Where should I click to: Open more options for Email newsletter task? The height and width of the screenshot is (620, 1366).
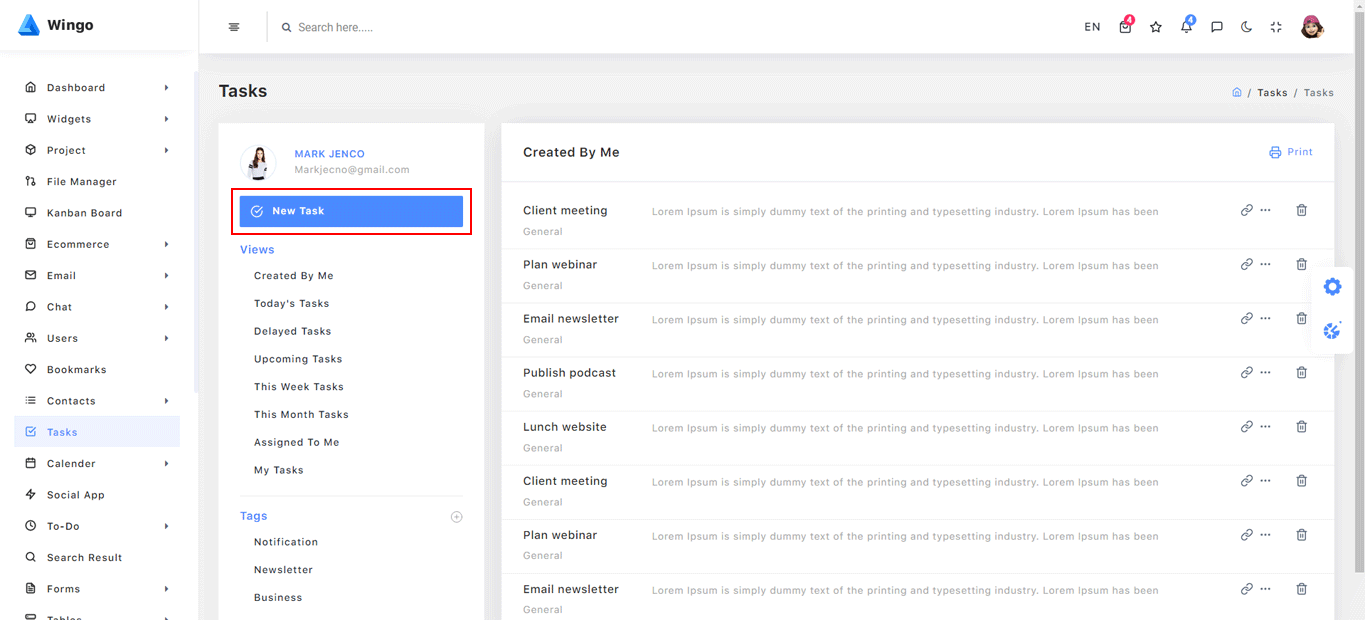tap(1266, 319)
